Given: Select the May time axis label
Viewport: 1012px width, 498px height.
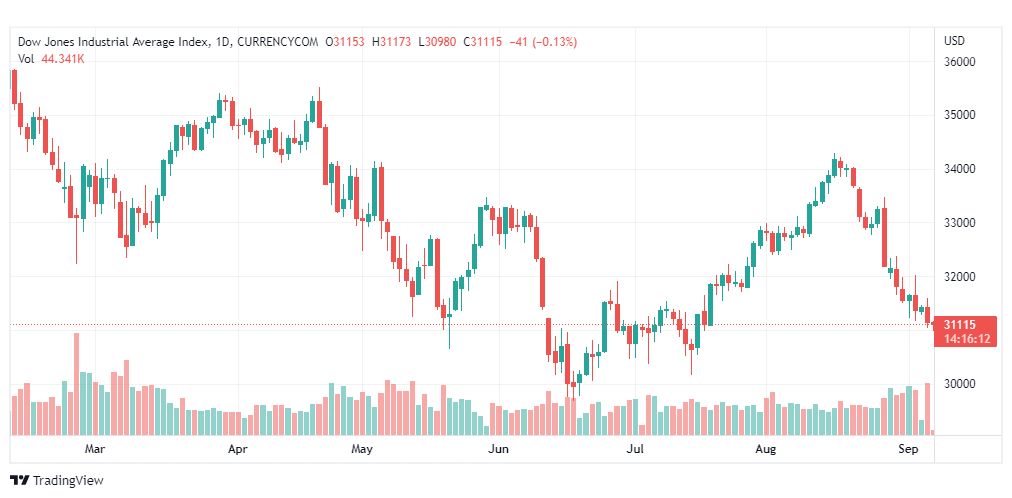Looking at the screenshot, I should pyautogui.click(x=362, y=448).
